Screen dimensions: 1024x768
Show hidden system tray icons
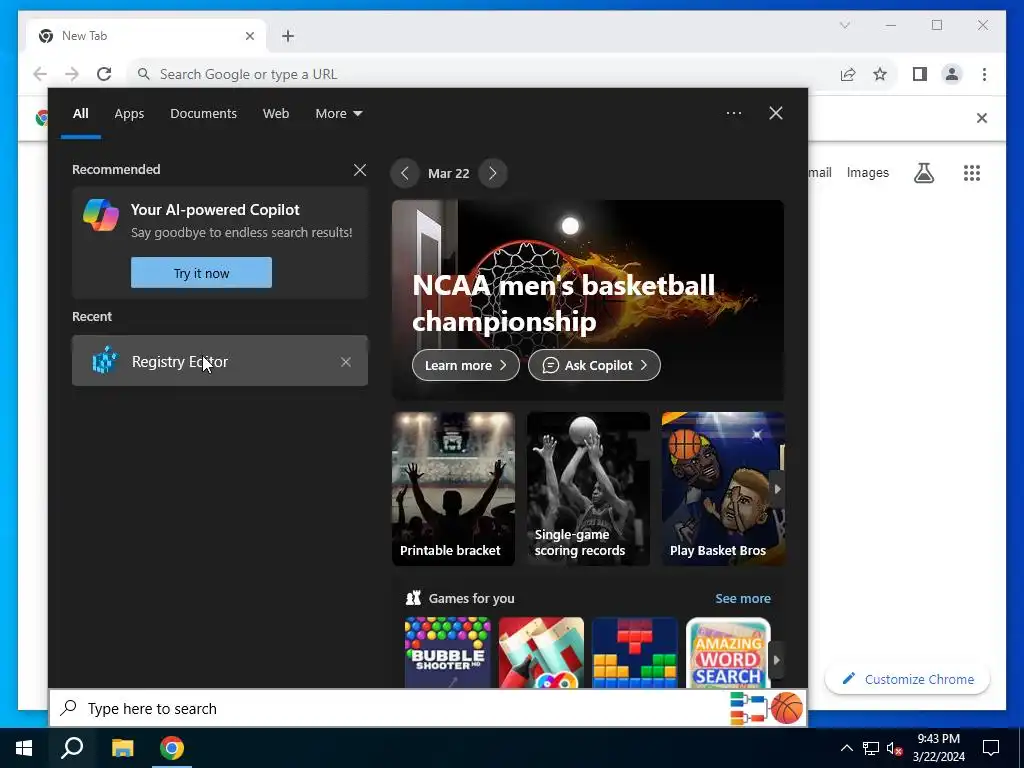pyautogui.click(x=846, y=748)
